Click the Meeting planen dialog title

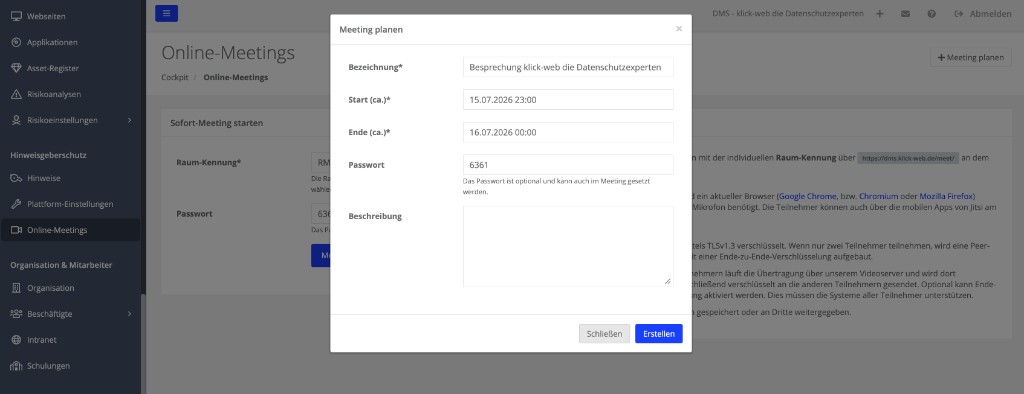tap(371, 29)
